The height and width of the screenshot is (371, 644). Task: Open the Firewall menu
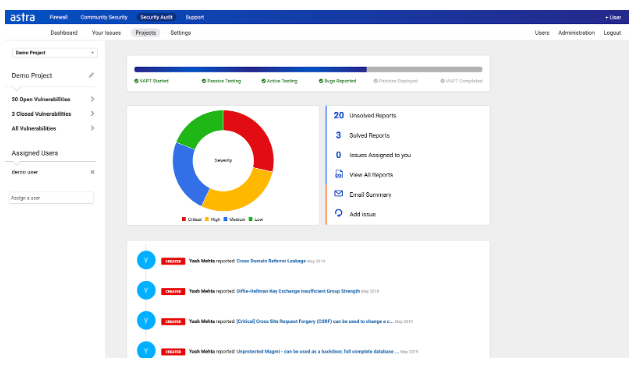pos(58,17)
